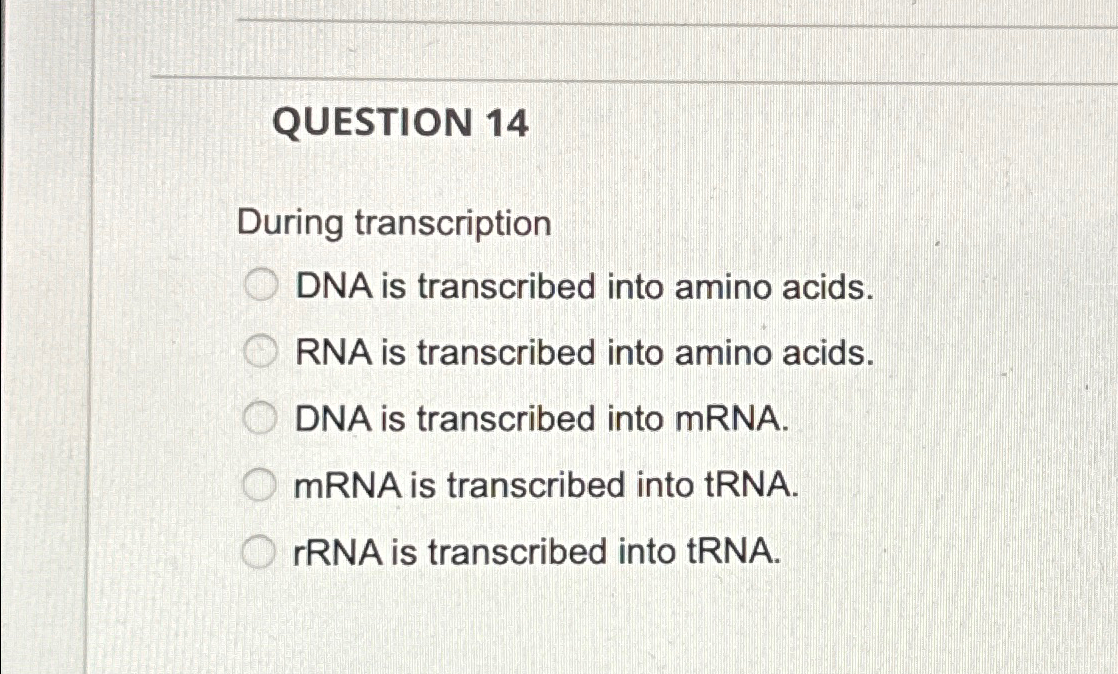The height and width of the screenshot is (674, 1118).
Task: Select radio button for 'mRNA is transcribed into tRNA'
Action: pos(261,486)
